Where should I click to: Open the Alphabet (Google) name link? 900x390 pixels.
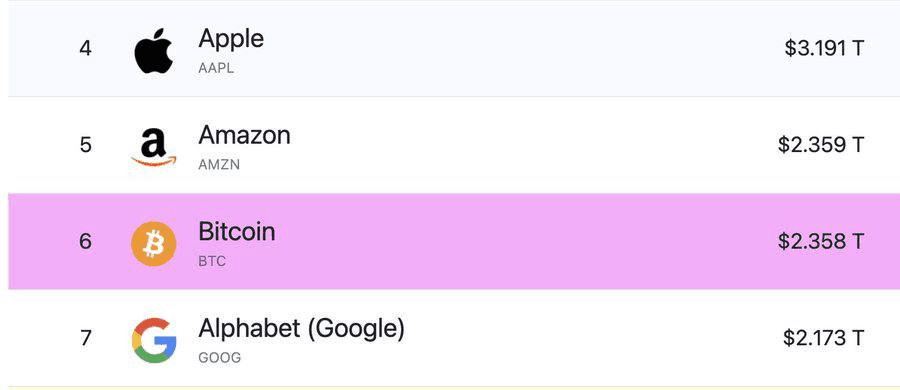click(301, 329)
